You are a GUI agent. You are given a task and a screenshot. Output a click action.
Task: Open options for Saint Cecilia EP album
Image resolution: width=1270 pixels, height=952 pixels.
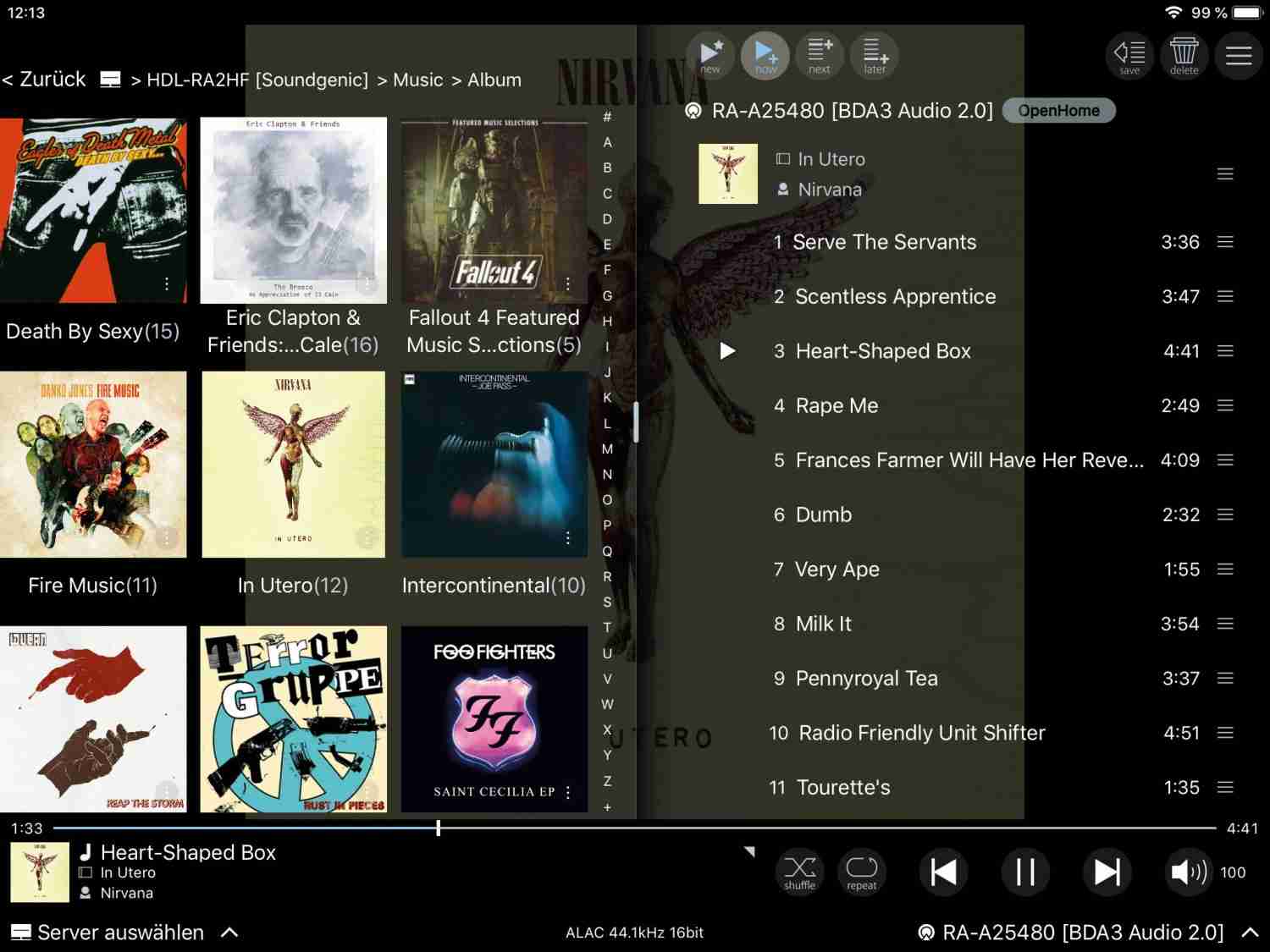point(568,792)
